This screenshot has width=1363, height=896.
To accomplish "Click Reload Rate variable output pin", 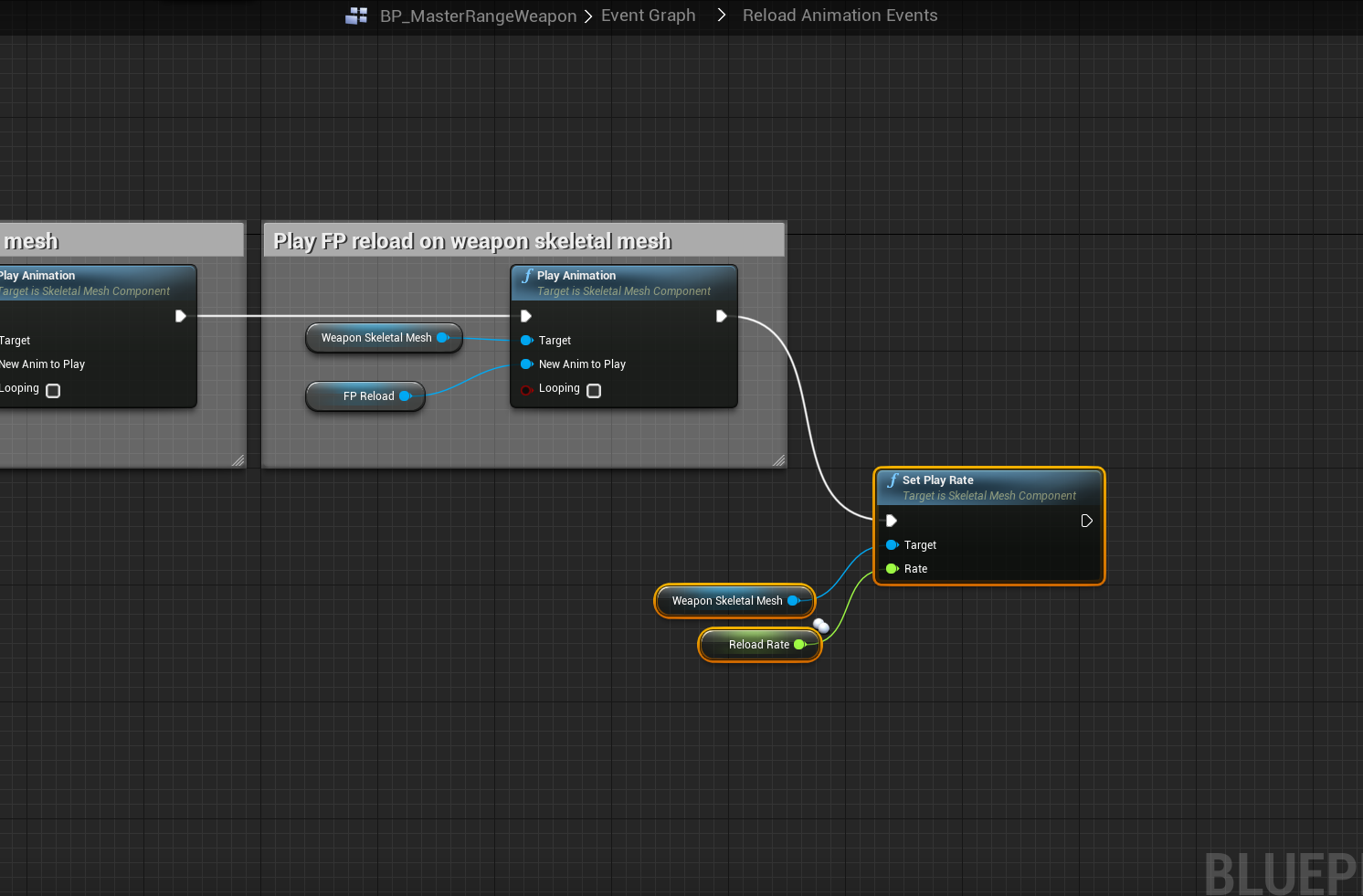I will coord(799,645).
